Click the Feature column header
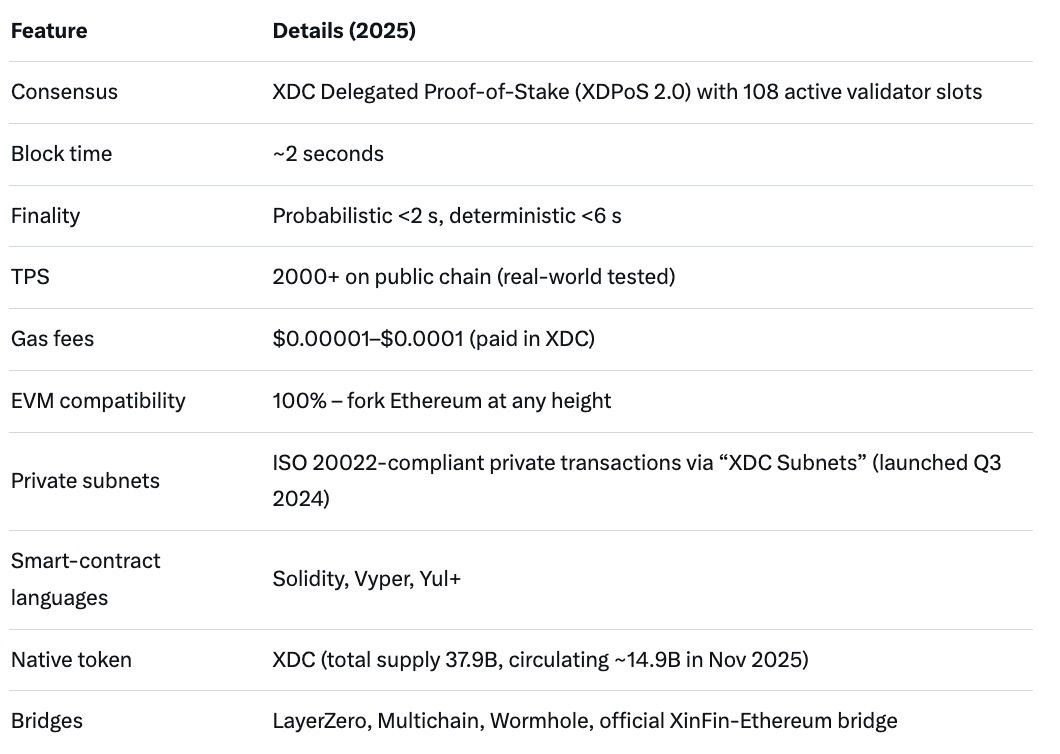Image resolution: width=1060 pixels, height=754 pixels. click(x=49, y=31)
